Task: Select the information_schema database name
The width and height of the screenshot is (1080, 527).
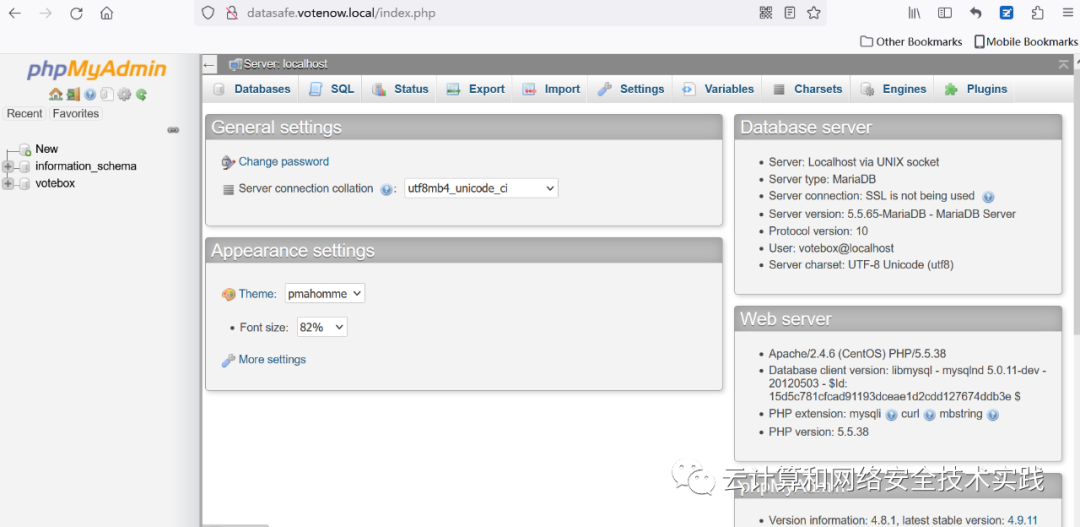Action: pyautogui.click(x=86, y=166)
